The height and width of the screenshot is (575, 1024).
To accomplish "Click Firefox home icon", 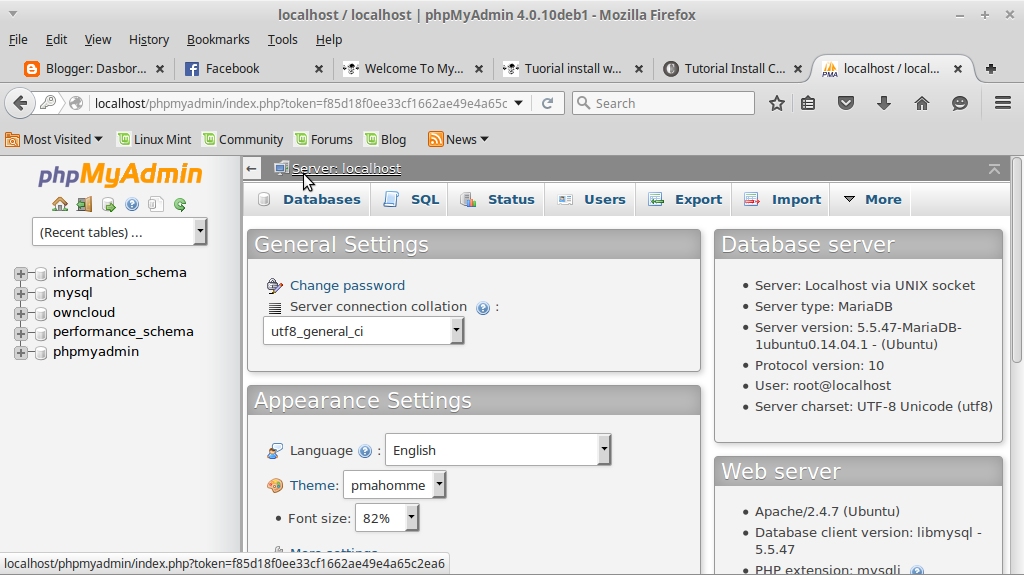I will point(921,103).
